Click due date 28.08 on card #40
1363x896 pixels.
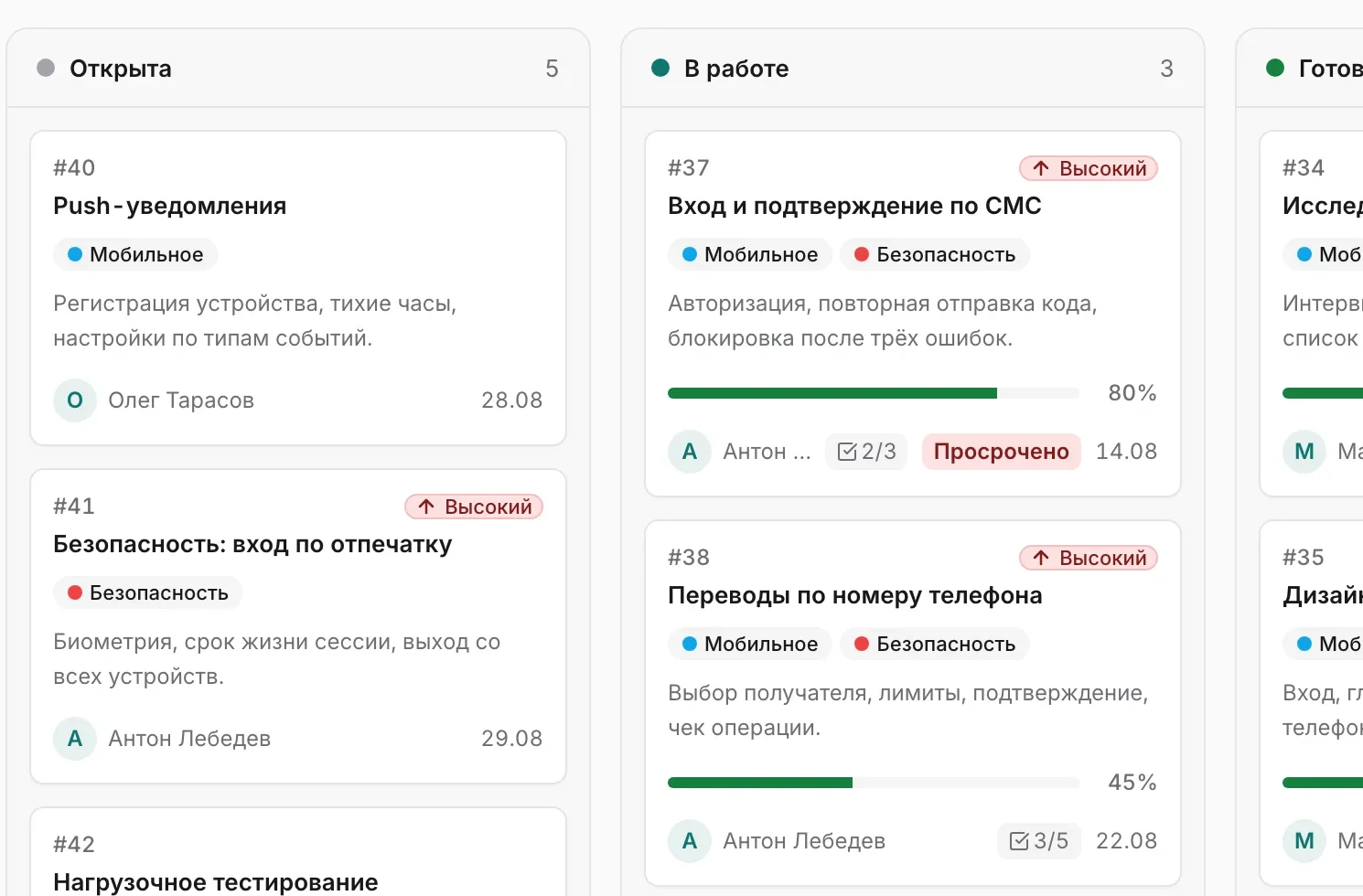[x=512, y=400]
